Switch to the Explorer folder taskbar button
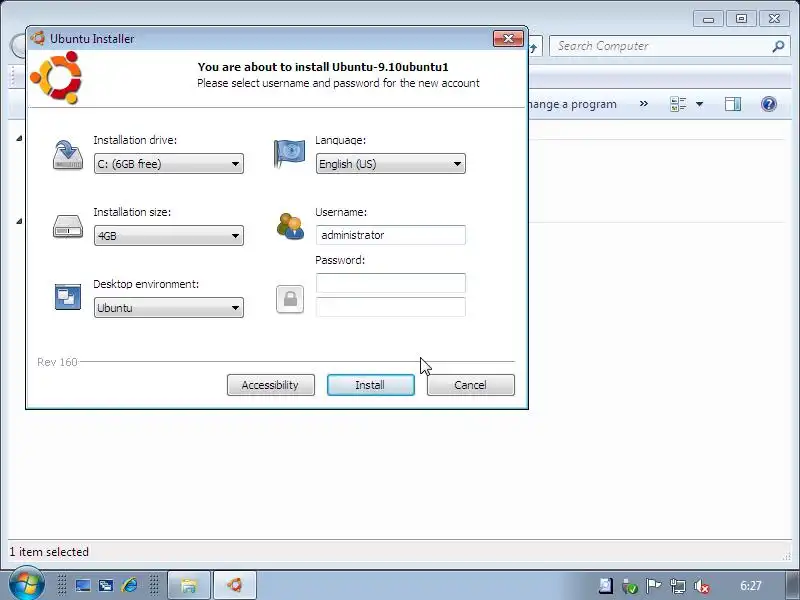The image size is (800, 600). [x=189, y=585]
